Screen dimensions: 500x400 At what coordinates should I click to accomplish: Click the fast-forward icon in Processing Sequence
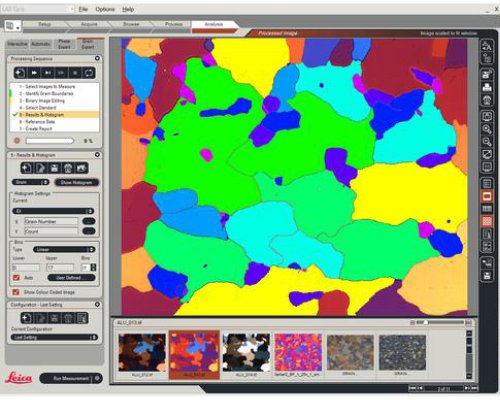point(34,73)
